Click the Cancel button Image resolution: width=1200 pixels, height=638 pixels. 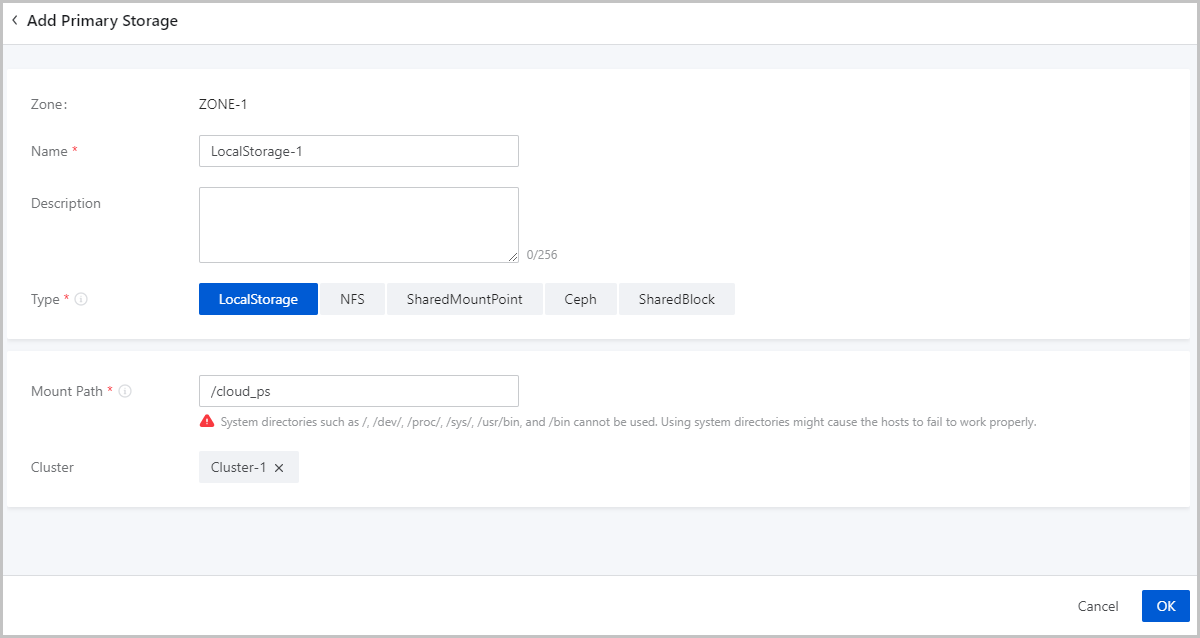pyautogui.click(x=1098, y=606)
